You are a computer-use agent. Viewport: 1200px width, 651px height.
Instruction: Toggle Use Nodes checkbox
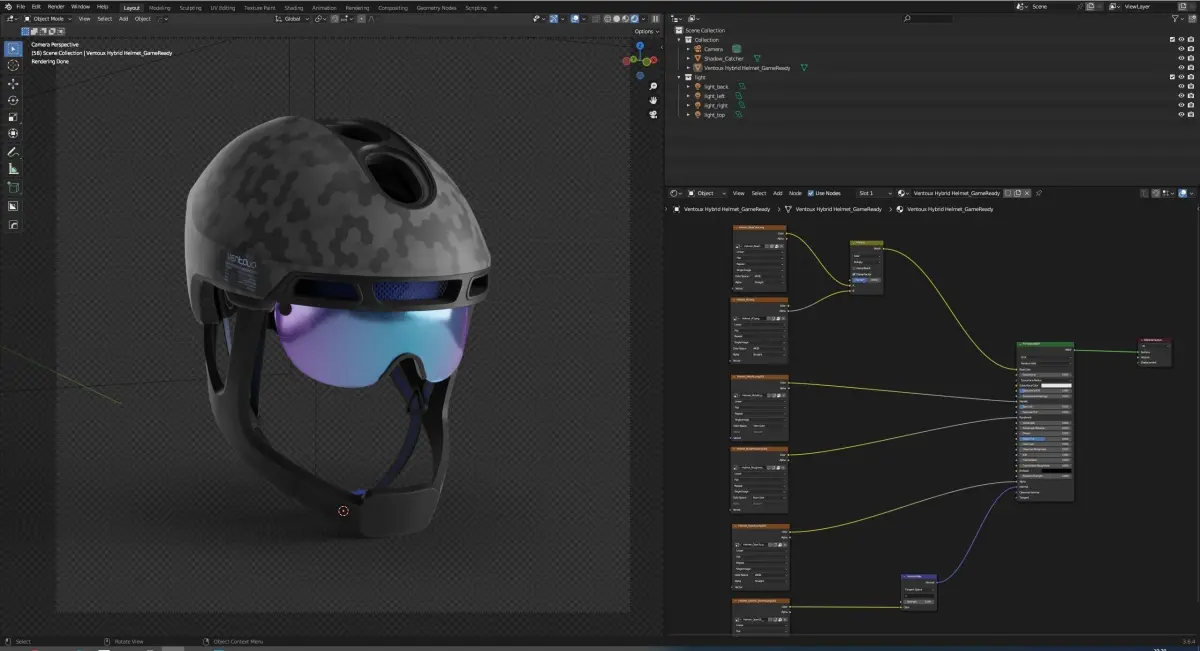pyautogui.click(x=811, y=193)
